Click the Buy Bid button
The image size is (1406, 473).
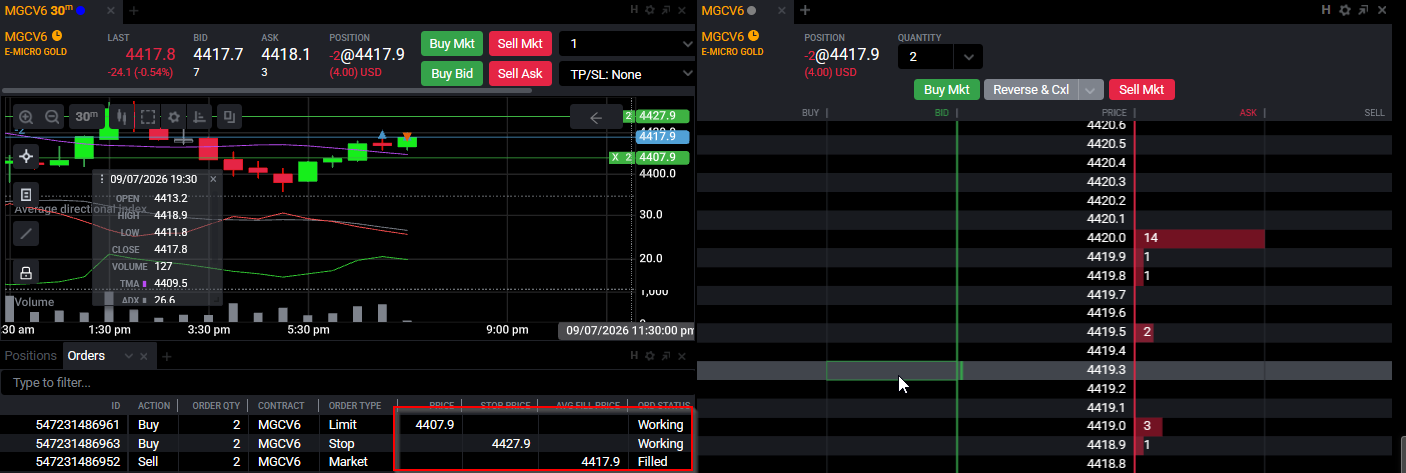tap(452, 74)
